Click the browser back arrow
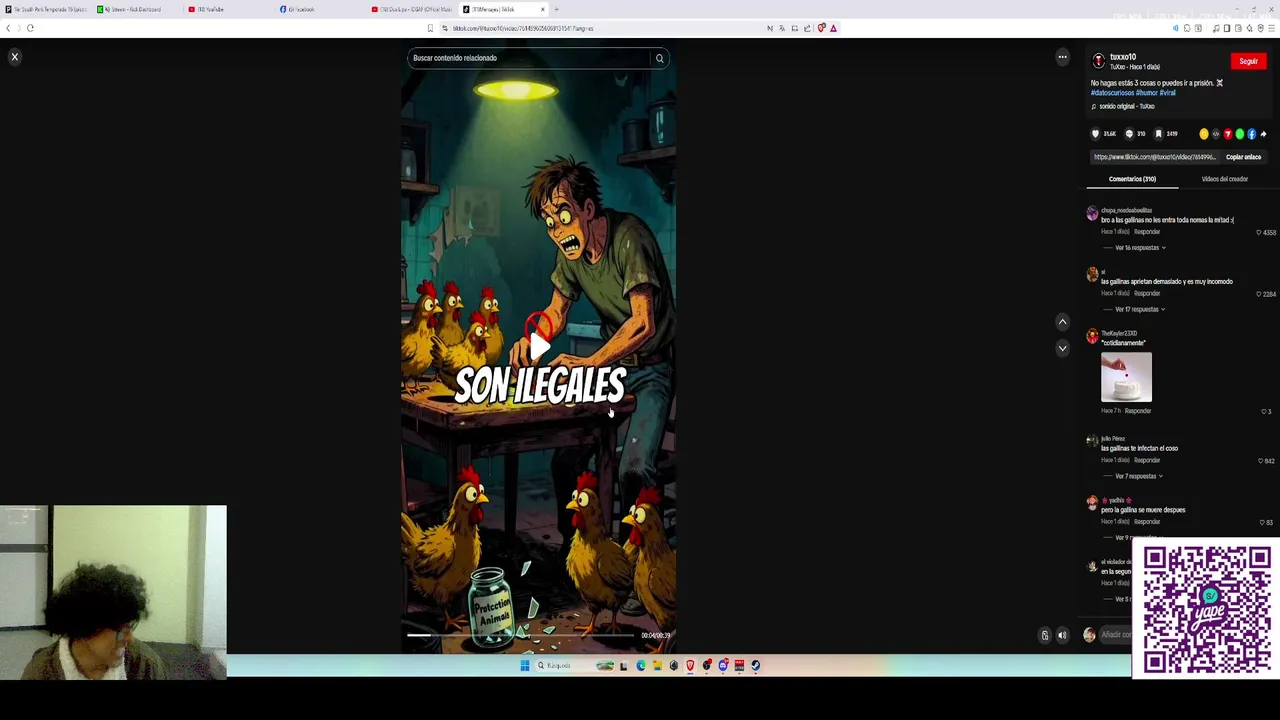The height and width of the screenshot is (720, 1280). (x=8, y=28)
